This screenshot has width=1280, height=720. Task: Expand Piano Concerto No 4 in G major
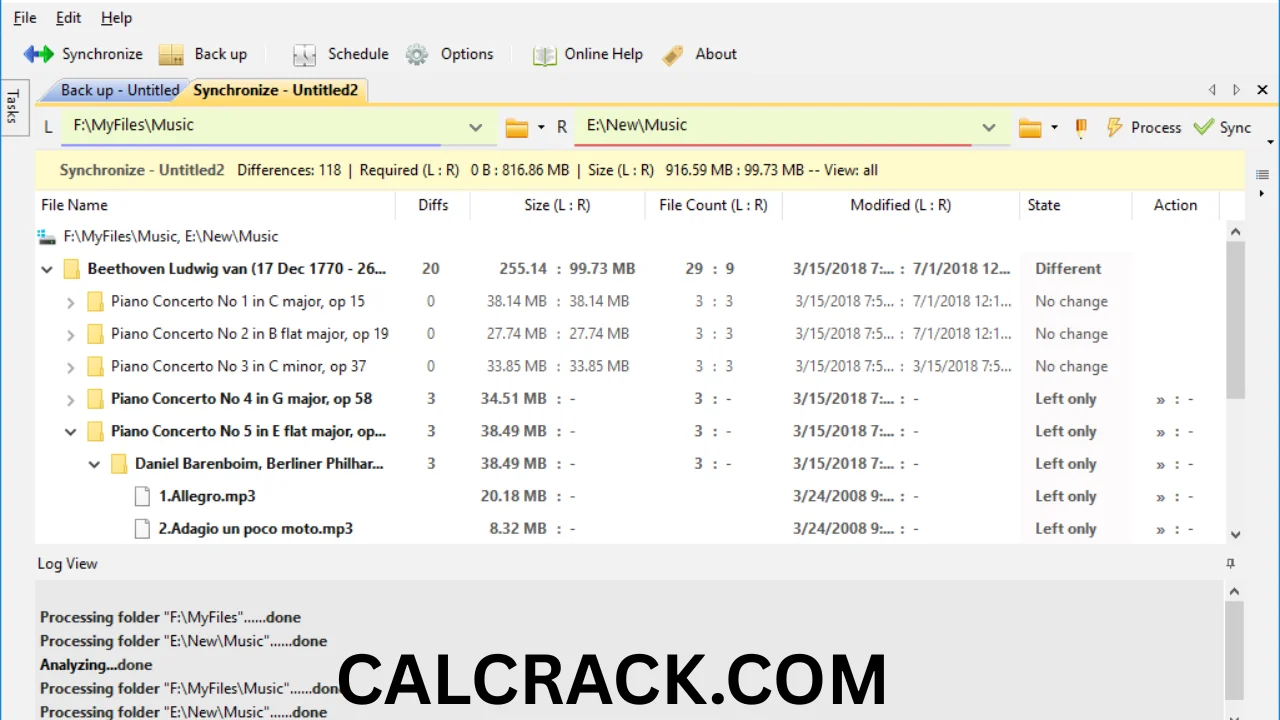point(70,400)
